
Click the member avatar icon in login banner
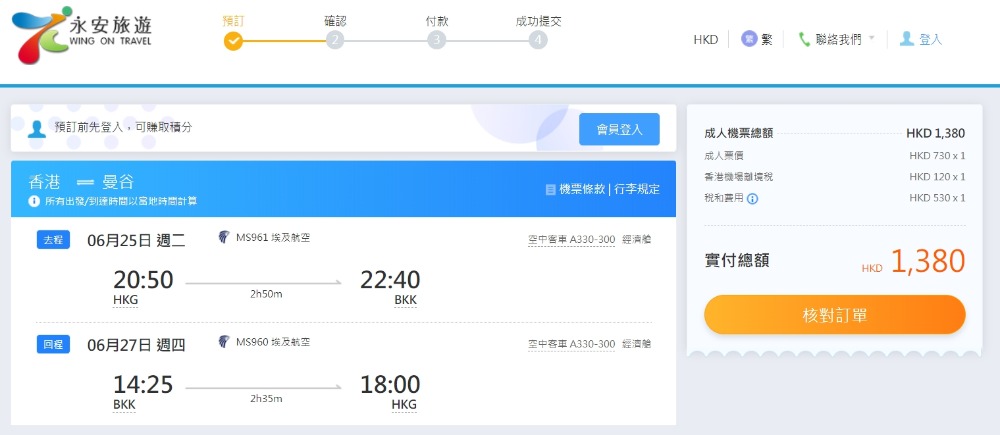37,128
